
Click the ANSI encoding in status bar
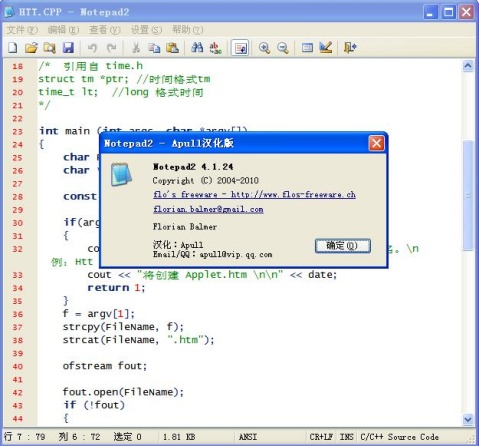point(248,437)
